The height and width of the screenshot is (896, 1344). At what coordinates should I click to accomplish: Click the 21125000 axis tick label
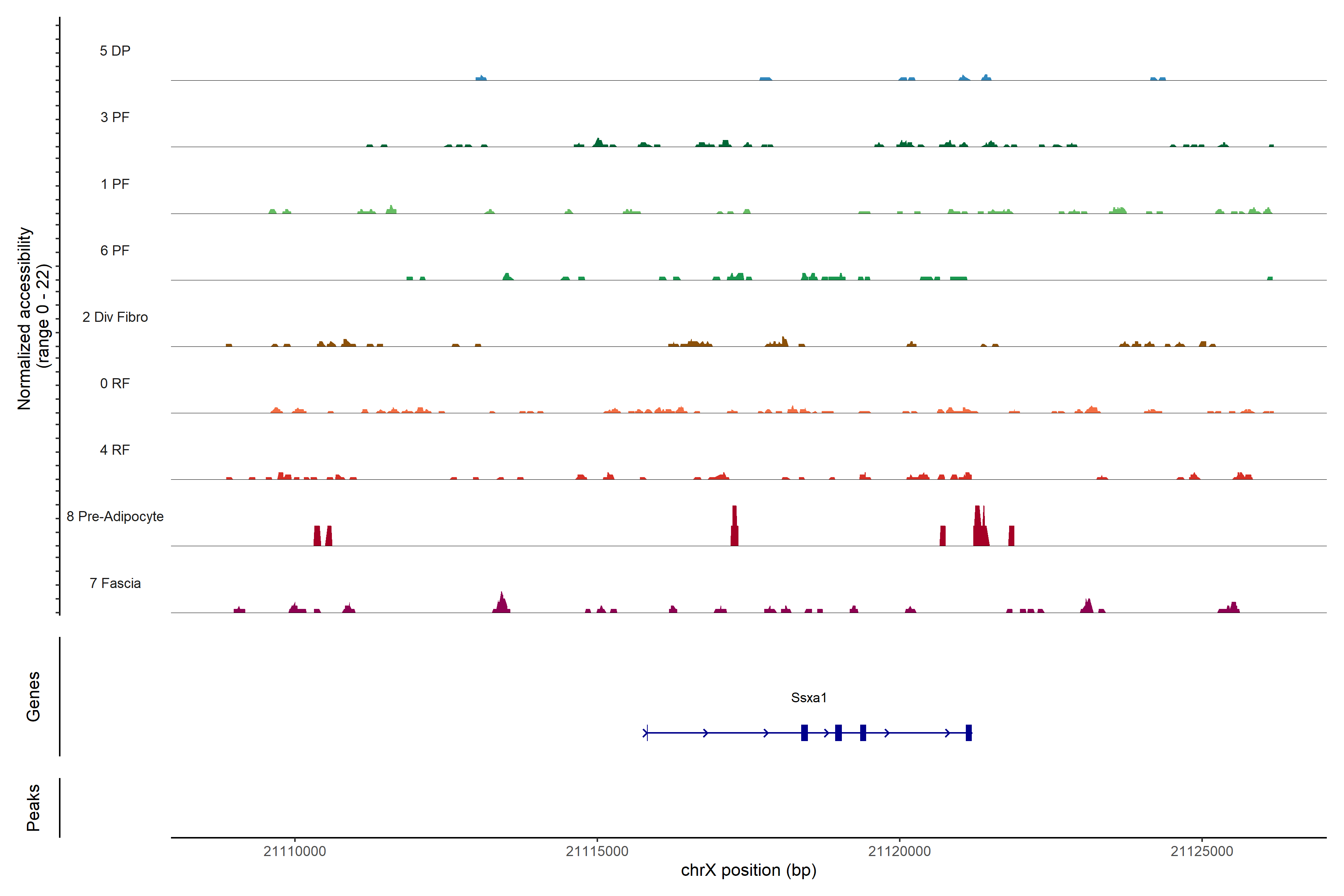(1202, 851)
